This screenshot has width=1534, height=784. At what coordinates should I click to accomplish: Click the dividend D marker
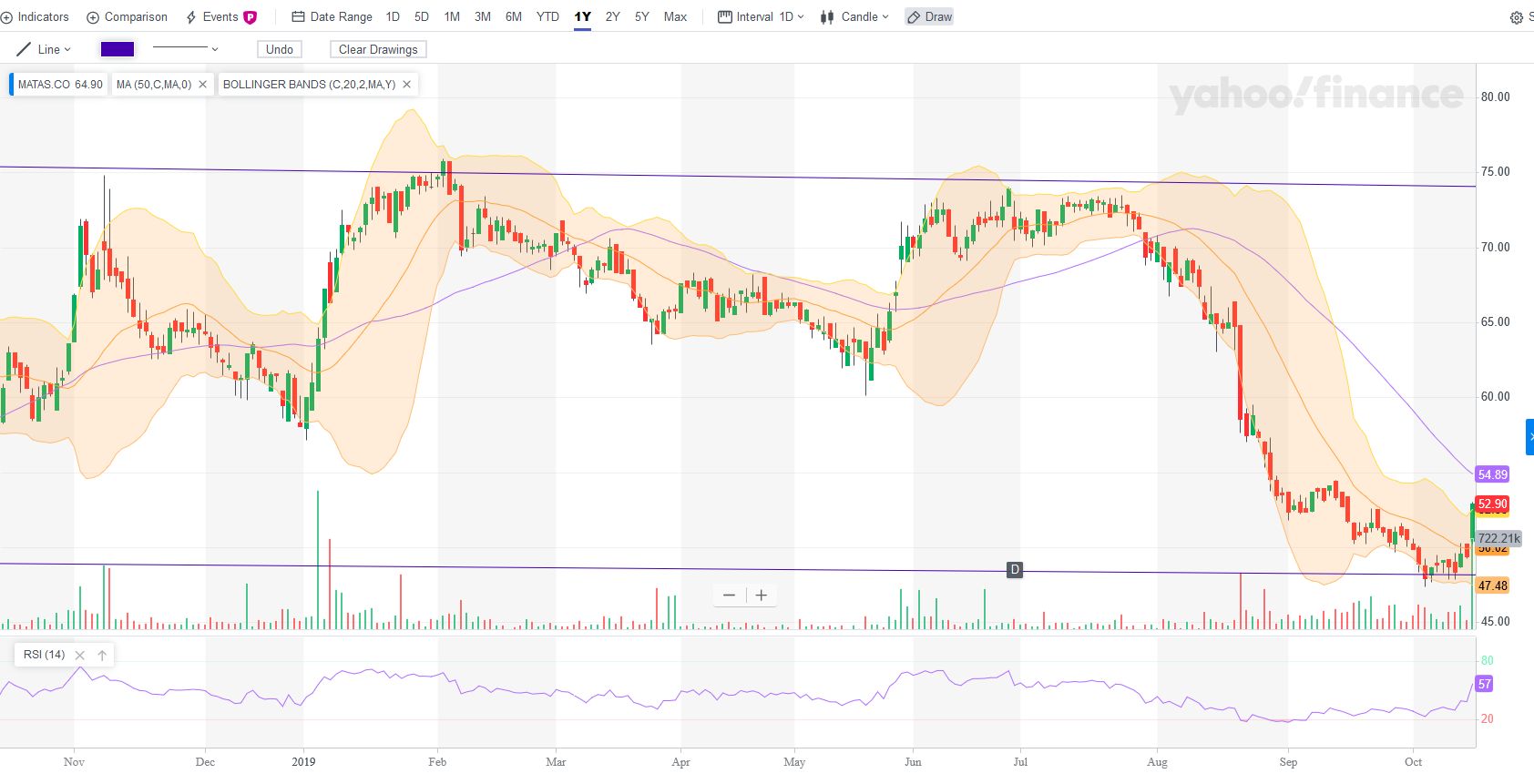click(1015, 570)
